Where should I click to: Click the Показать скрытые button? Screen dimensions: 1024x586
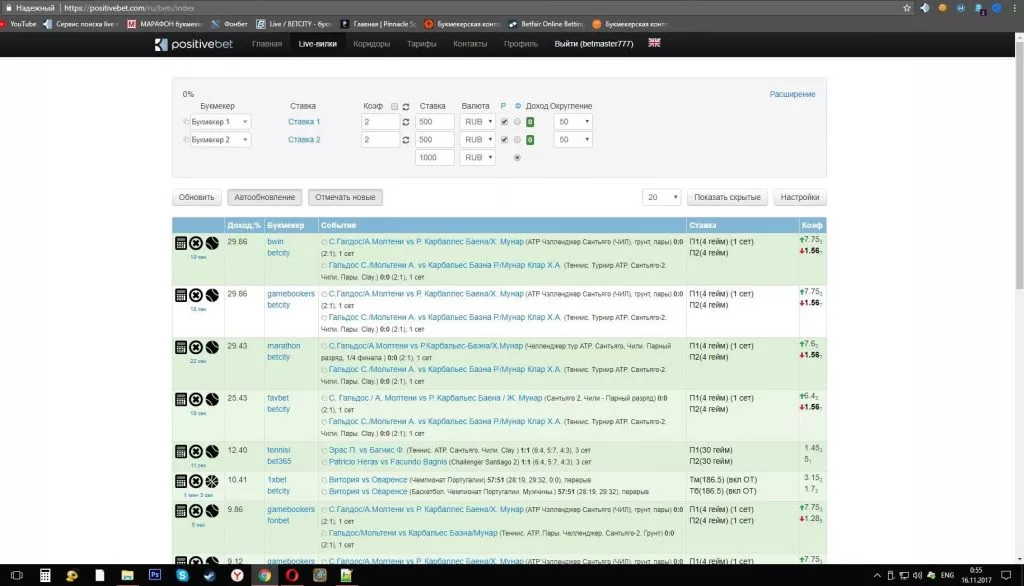(x=727, y=198)
